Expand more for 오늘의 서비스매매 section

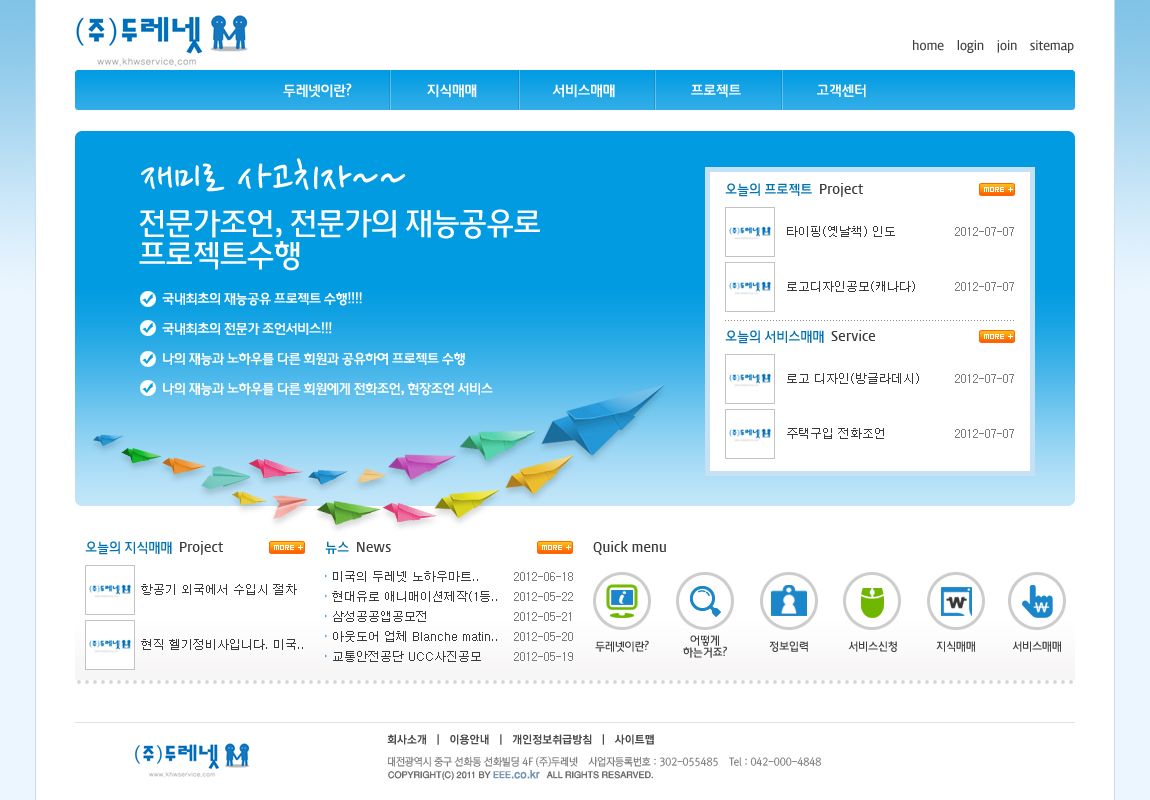pyautogui.click(x=996, y=336)
